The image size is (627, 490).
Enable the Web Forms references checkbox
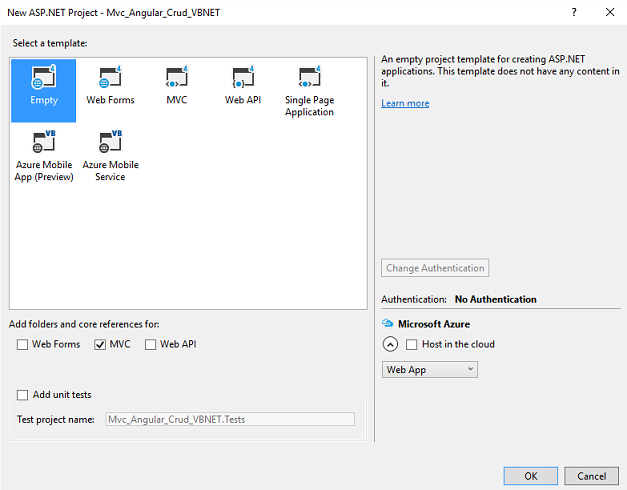click(22, 344)
